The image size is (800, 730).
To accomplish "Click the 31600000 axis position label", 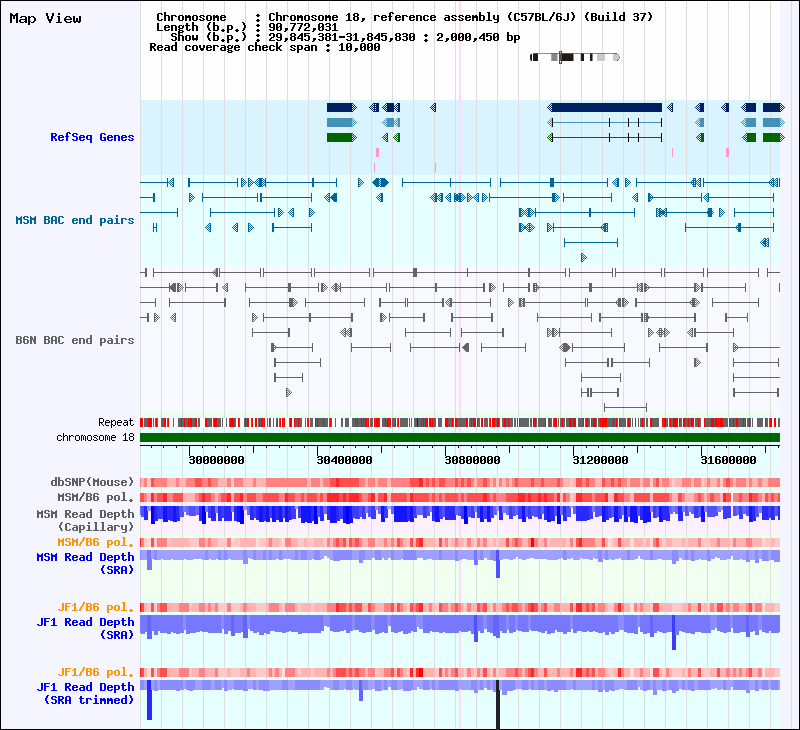I will click(x=728, y=460).
